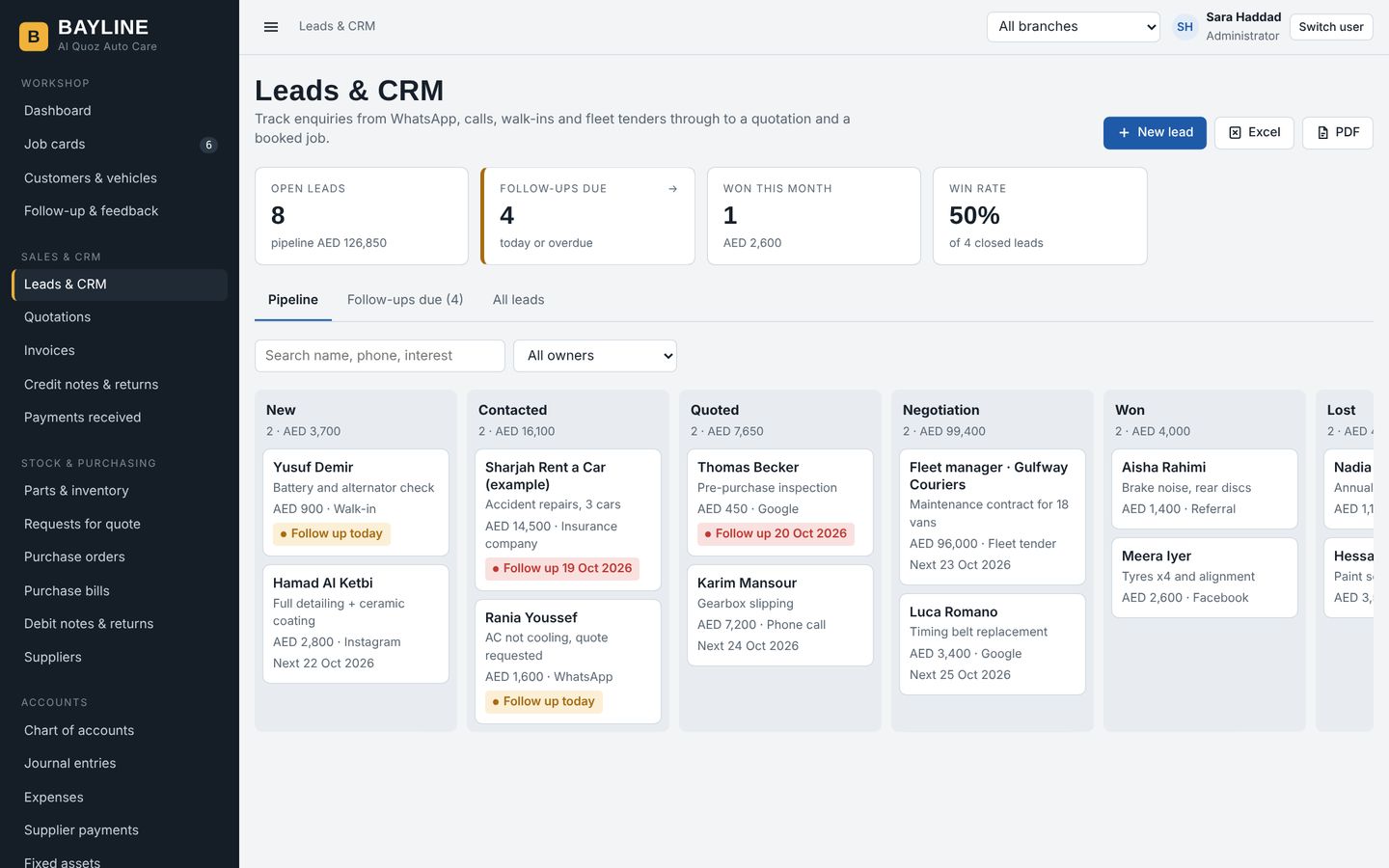Open Purchase orders in sidebar
Image resolution: width=1389 pixels, height=868 pixels.
coord(120,557)
